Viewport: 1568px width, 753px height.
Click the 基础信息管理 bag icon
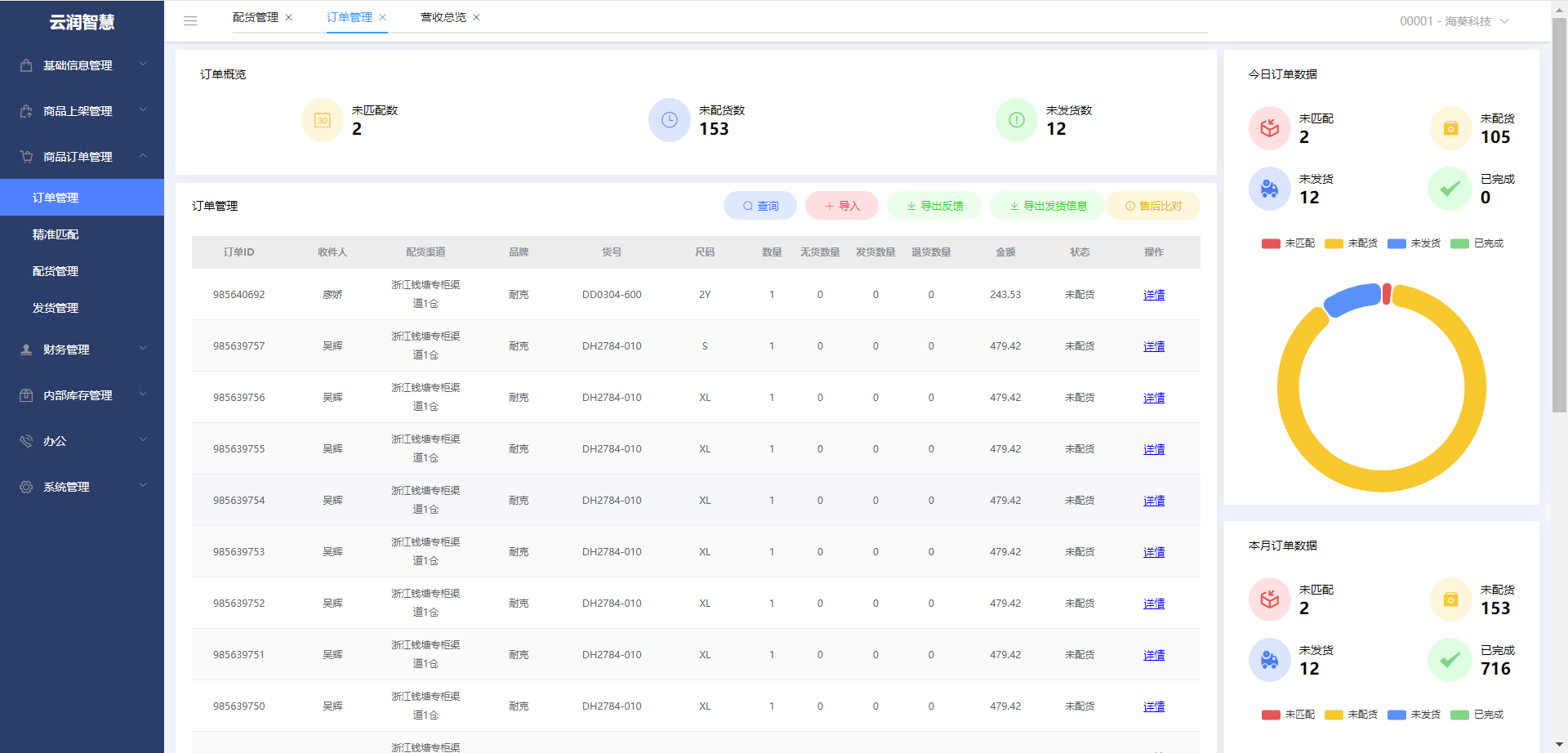click(26, 65)
